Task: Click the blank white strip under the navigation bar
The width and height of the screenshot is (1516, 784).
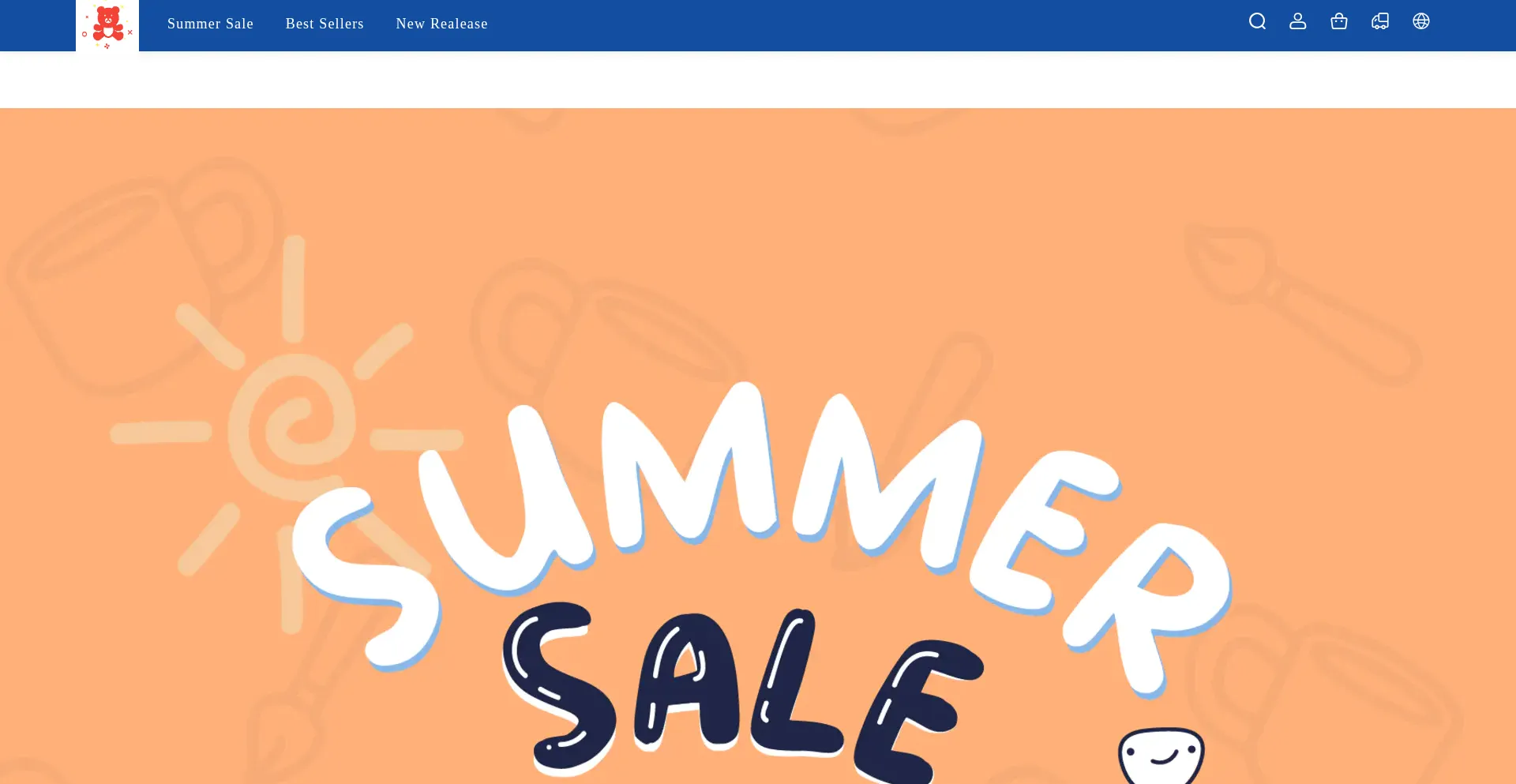Action: [x=758, y=80]
